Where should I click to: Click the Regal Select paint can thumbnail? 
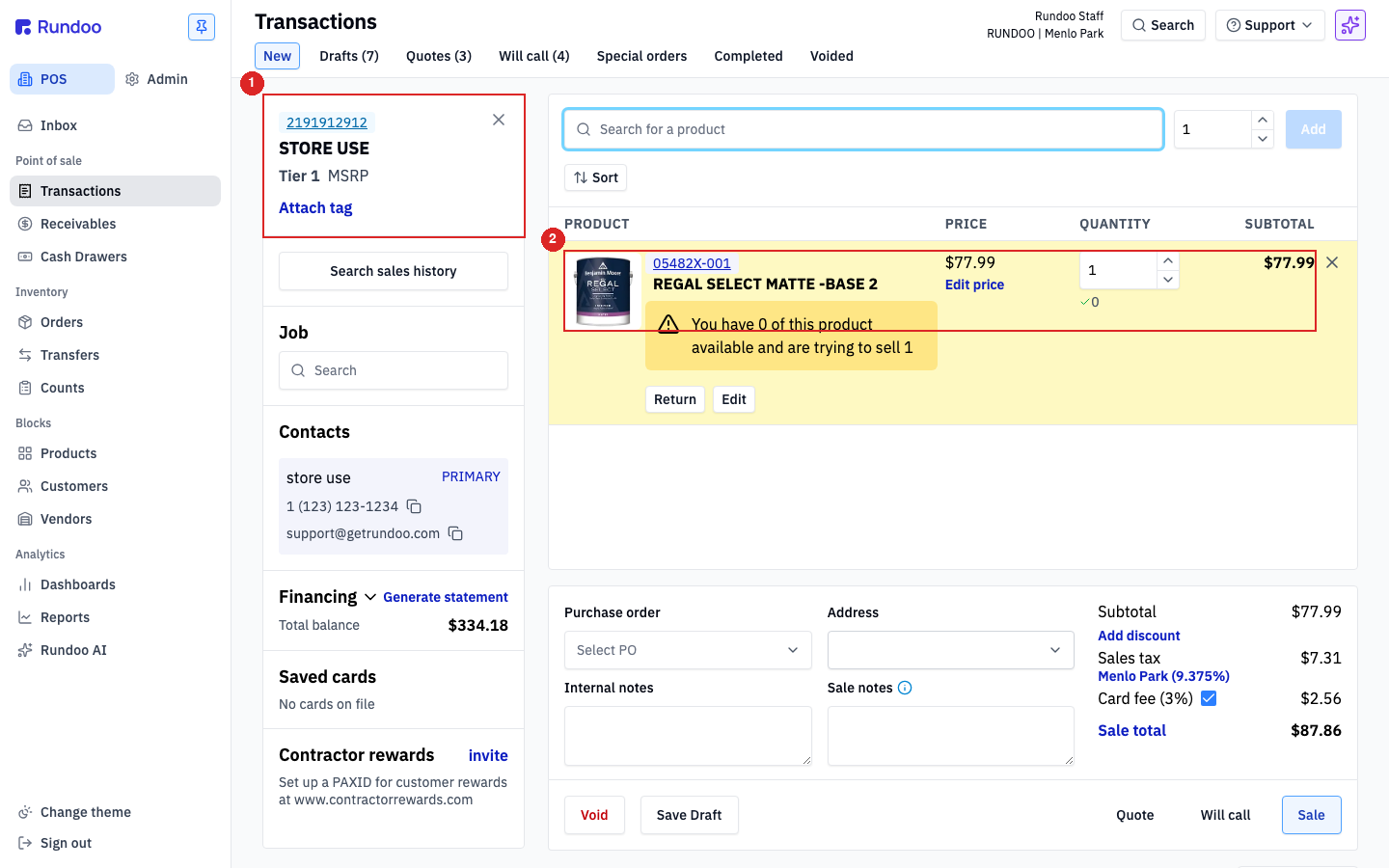603,290
